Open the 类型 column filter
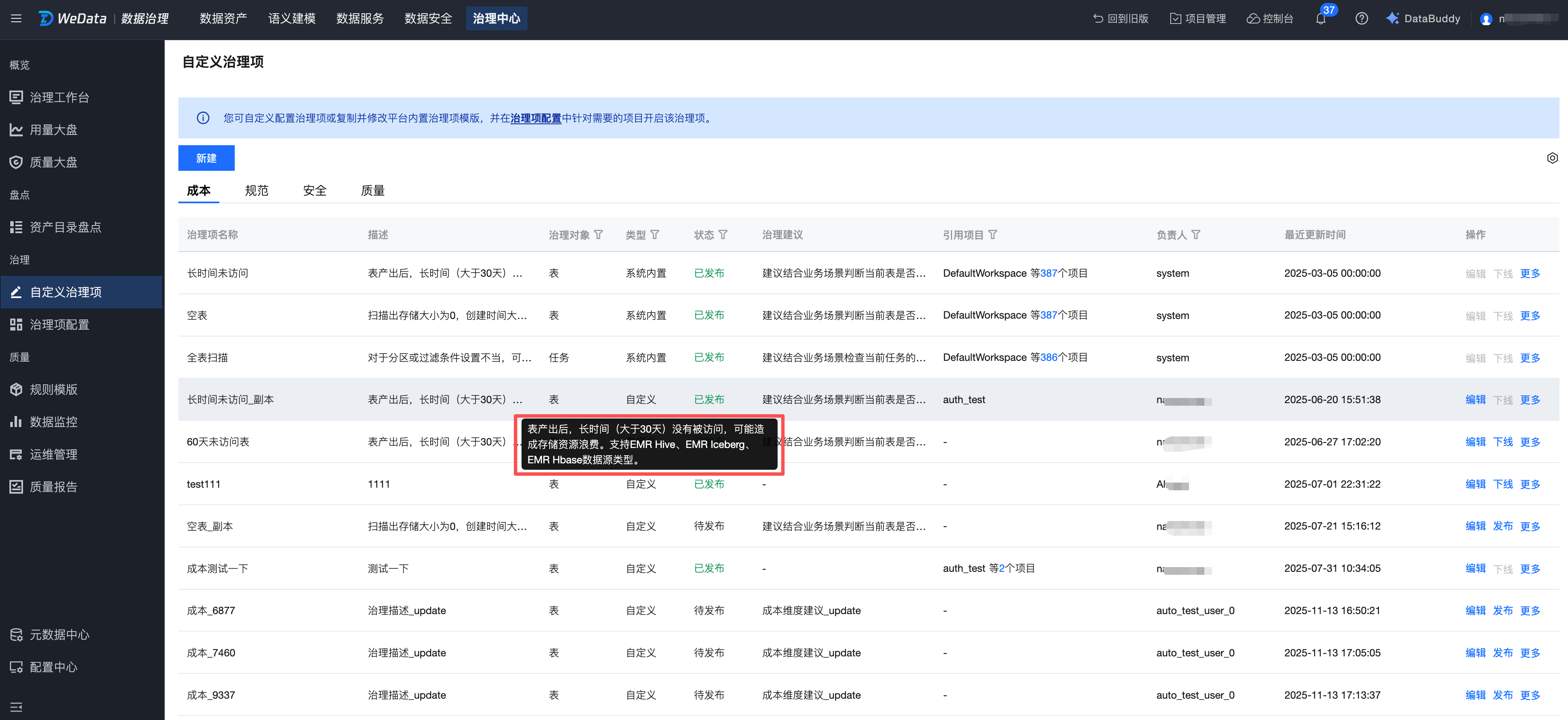 pyautogui.click(x=654, y=234)
